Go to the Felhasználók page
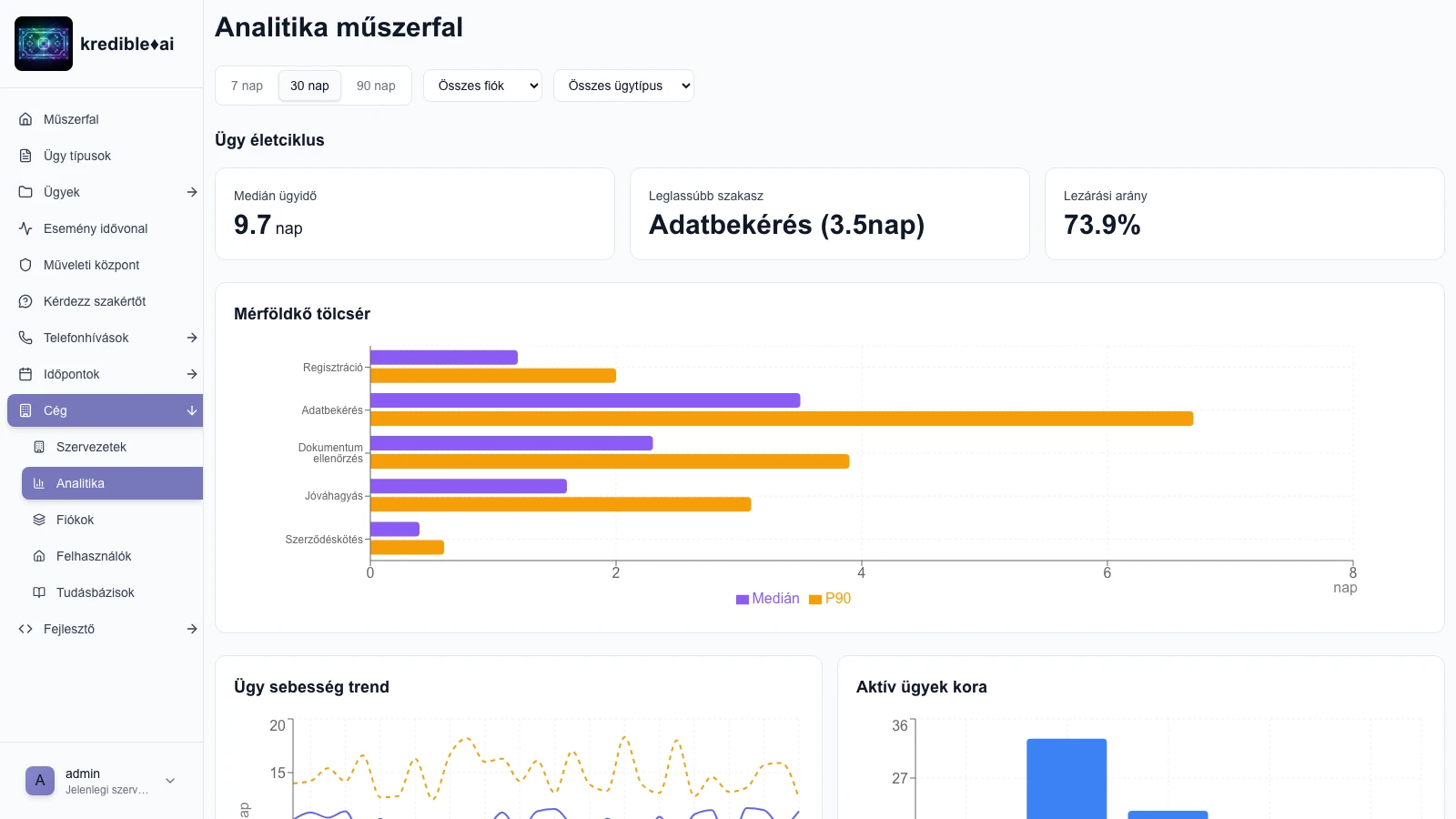The image size is (1456, 819). tap(94, 556)
